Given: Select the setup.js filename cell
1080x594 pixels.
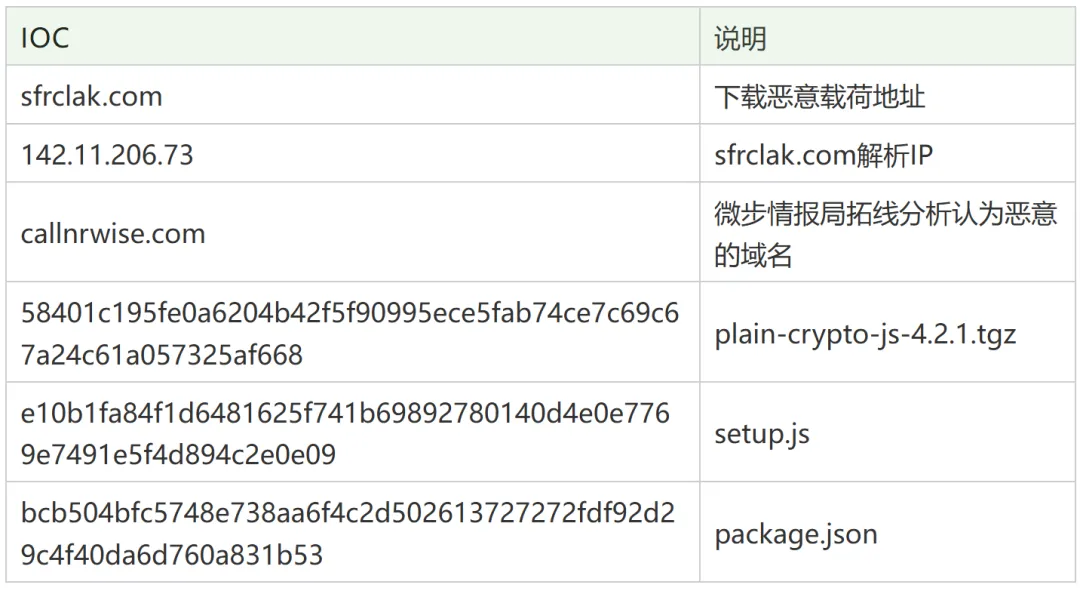Looking at the screenshot, I should (762, 434).
